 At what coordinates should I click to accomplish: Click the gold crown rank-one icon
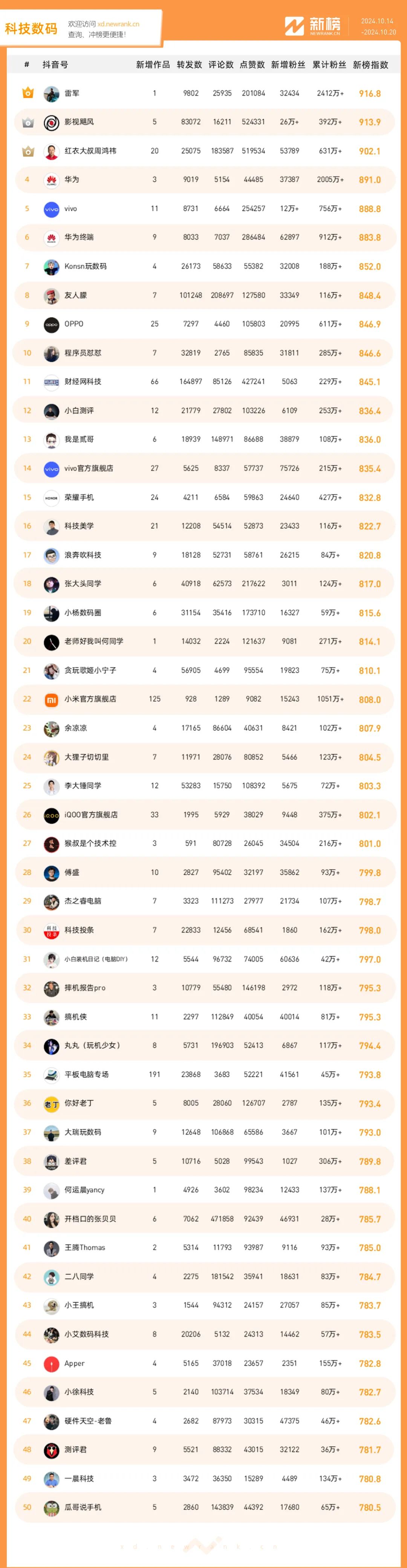[x=28, y=93]
